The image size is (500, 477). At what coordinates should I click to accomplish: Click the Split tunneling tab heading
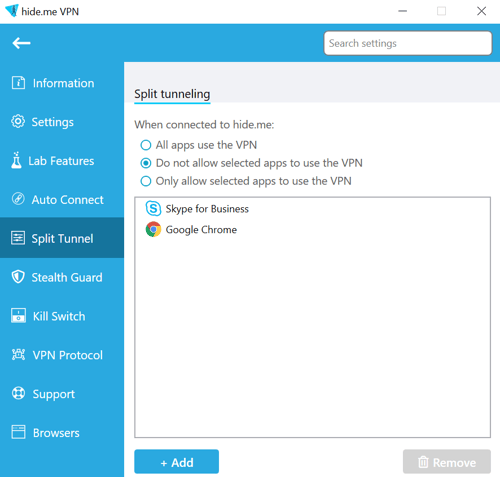(172, 94)
